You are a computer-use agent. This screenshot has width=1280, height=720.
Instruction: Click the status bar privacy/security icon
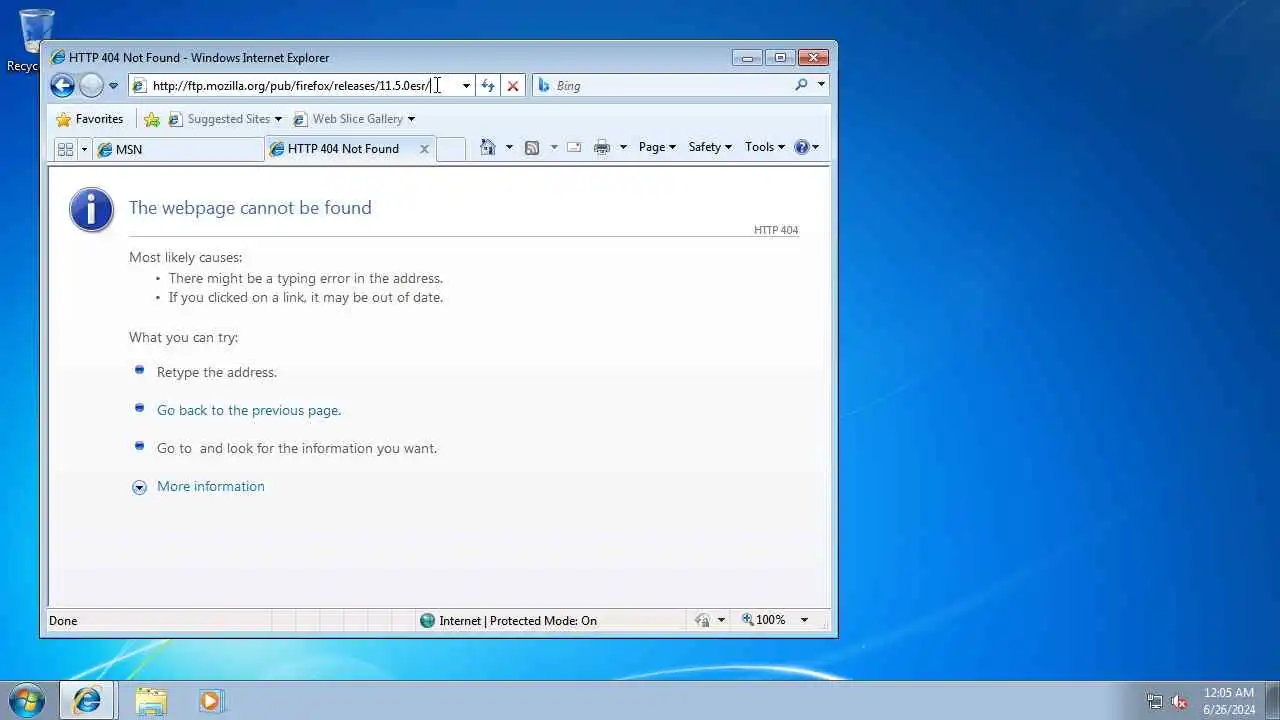coord(702,620)
